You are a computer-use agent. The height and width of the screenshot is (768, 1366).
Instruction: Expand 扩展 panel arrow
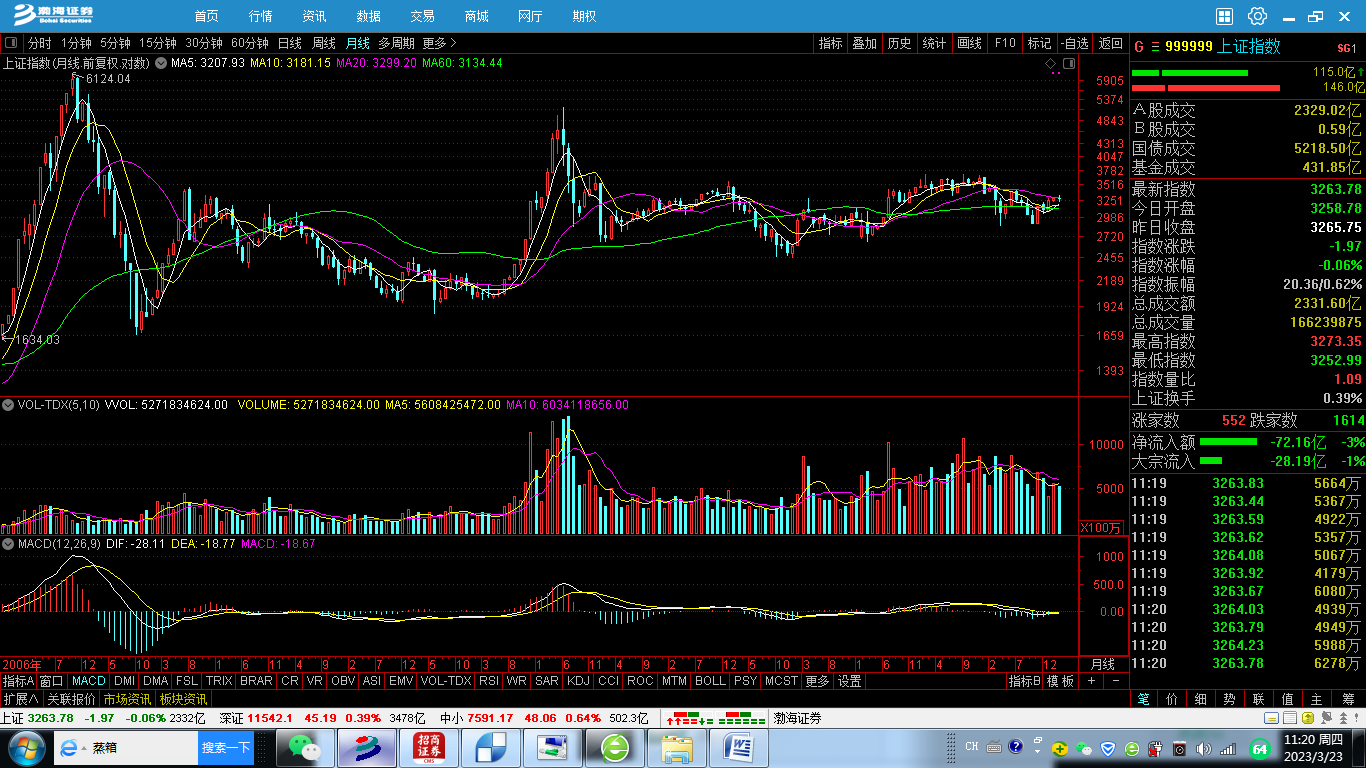click(20, 699)
